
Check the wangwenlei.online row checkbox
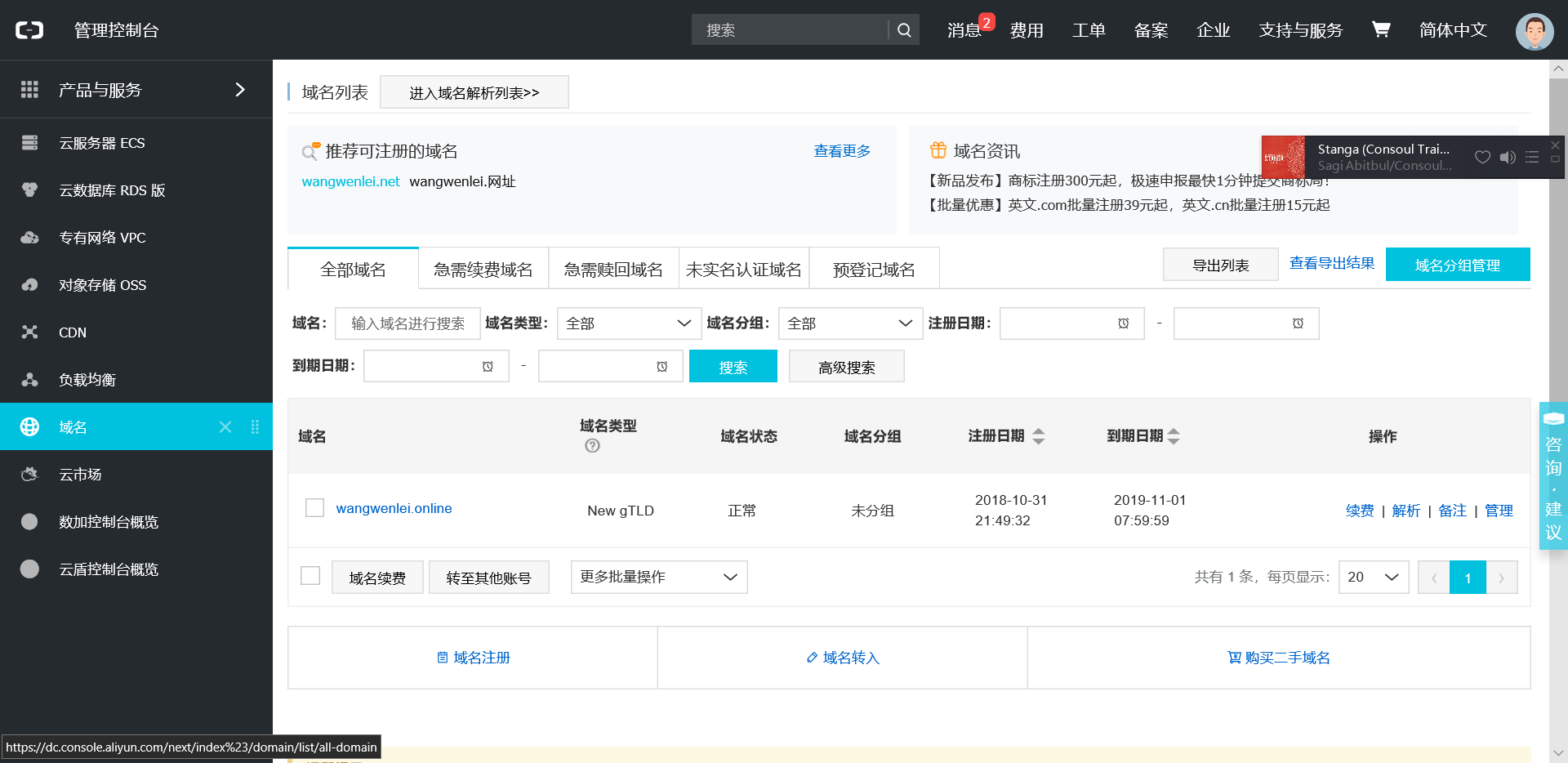pos(314,507)
